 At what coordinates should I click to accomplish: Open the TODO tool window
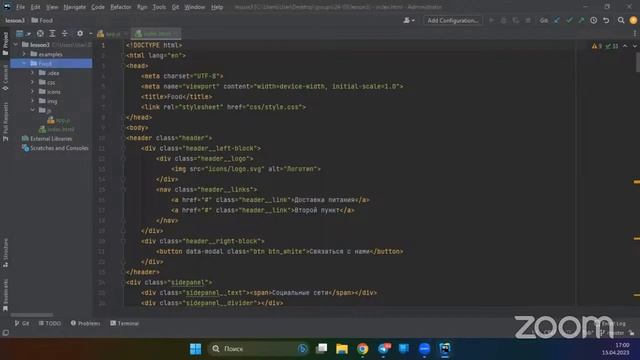(50, 323)
